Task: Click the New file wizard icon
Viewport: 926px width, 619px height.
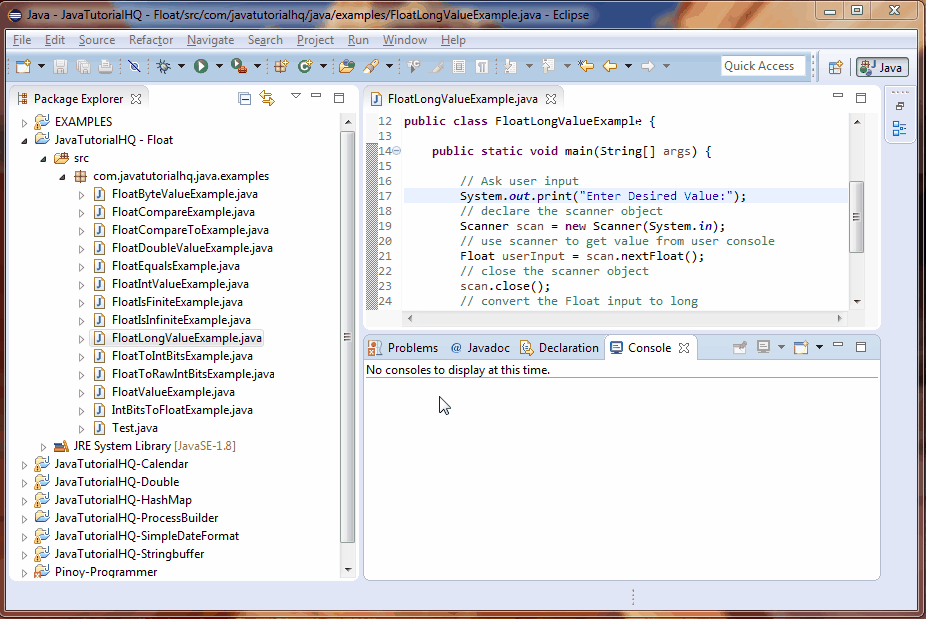Action: 24,66
